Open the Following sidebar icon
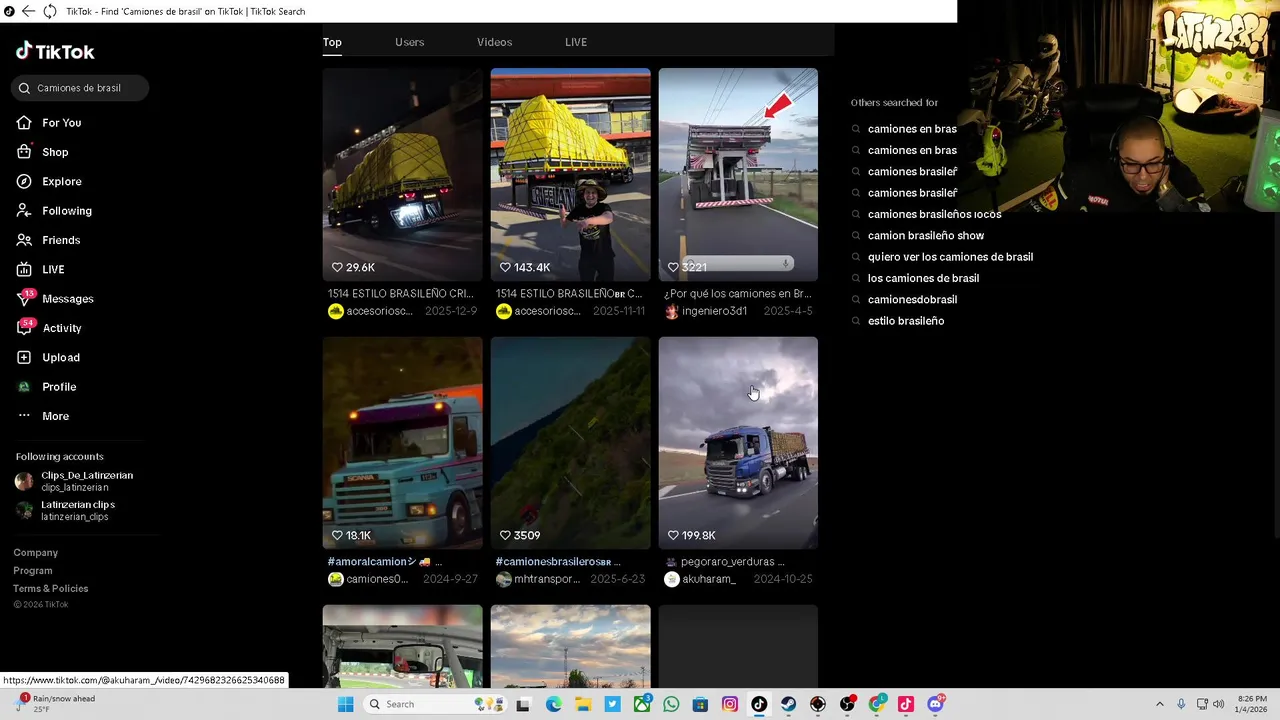The width and height of the screenshot is (1280, 720). pos(24,210)
